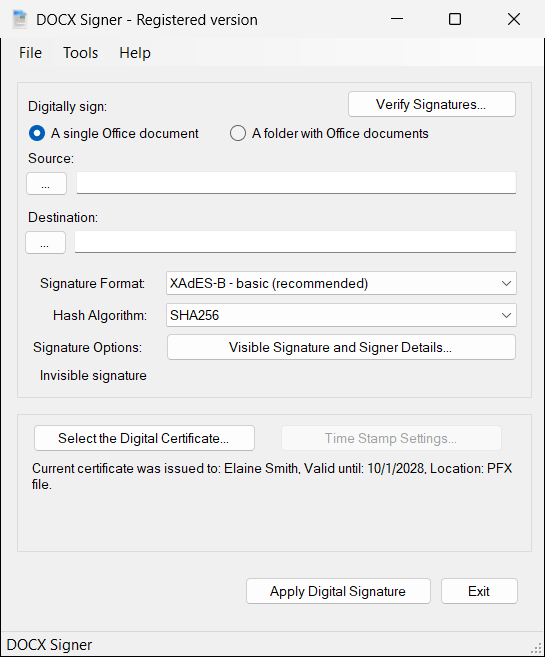Viewport: 545px width, 657px height.
Task: Browse for the Source file
Action: click(46, 184)
